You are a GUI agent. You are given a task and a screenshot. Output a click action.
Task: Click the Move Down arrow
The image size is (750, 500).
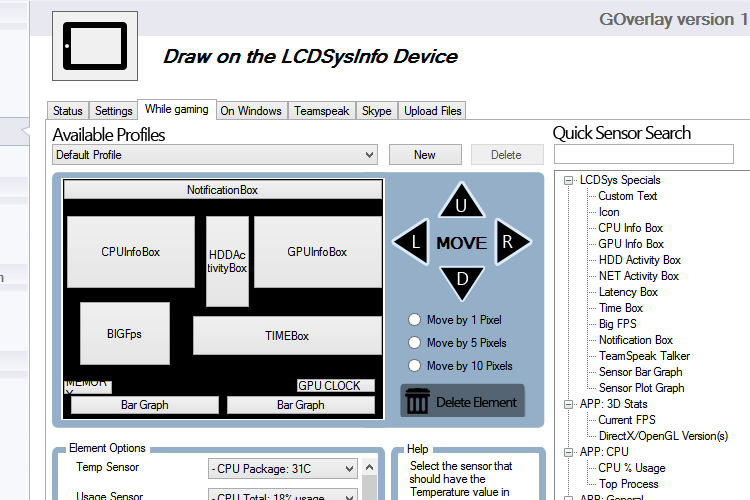[462, 283]
